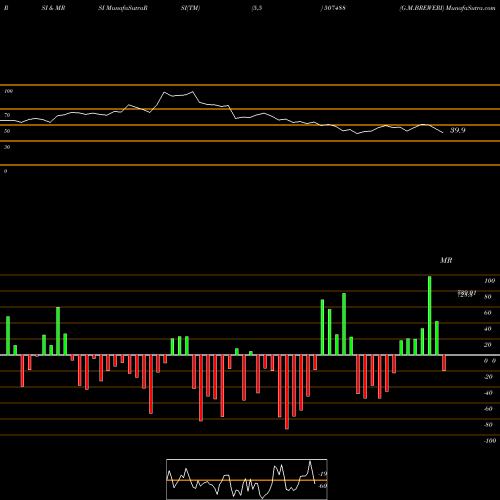Click the MR axis label 80

coord(488,297)
